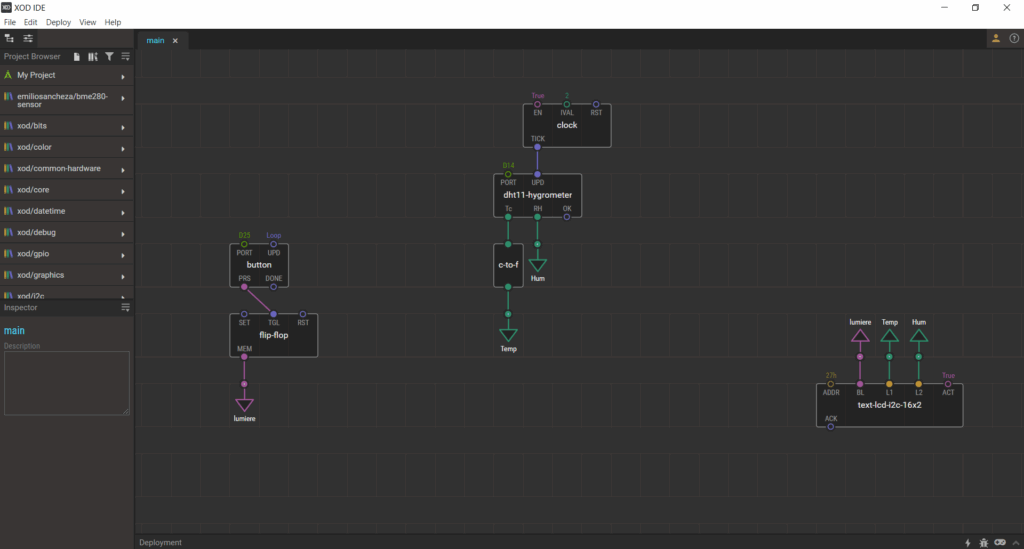Open the Help menu
Screen dimensions: 1024x549
(113, 22)
